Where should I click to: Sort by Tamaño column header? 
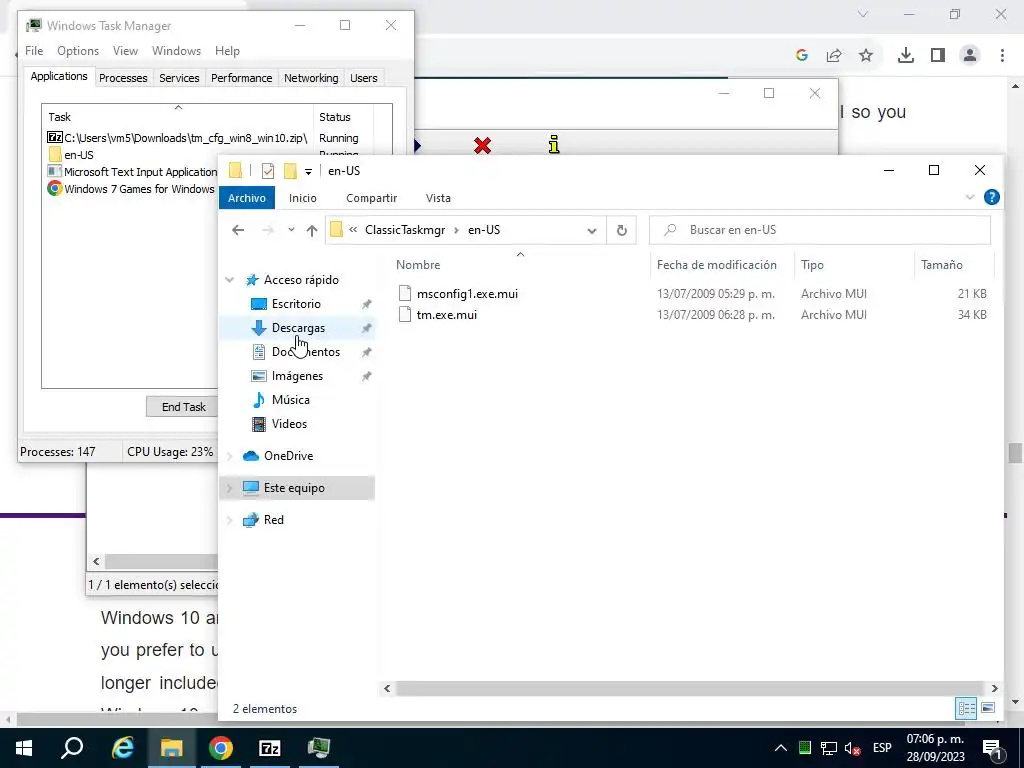tap(941, 264)
